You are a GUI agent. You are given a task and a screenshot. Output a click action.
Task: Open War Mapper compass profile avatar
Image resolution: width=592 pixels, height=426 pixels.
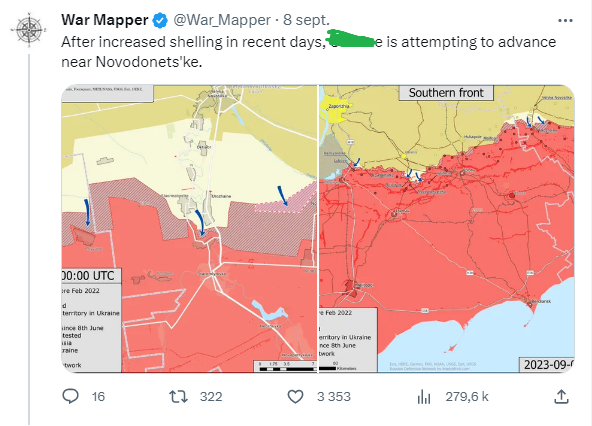pyautogui.click(x=29, y=30)
